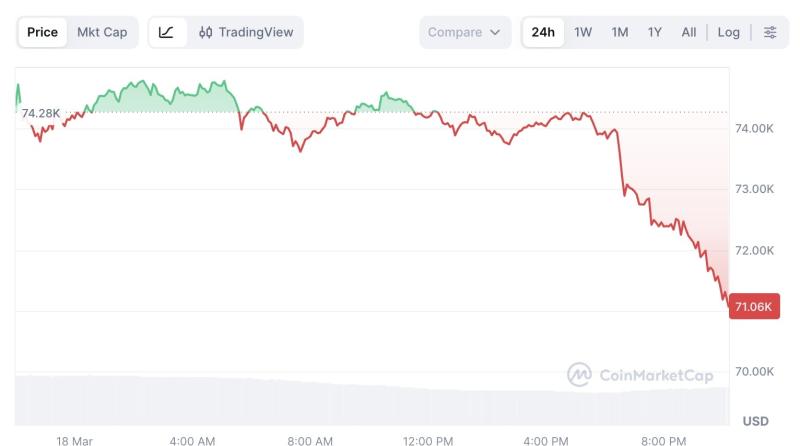Switch to the Price tab
This screenshot has width=800, height=446.
[42, 32]
